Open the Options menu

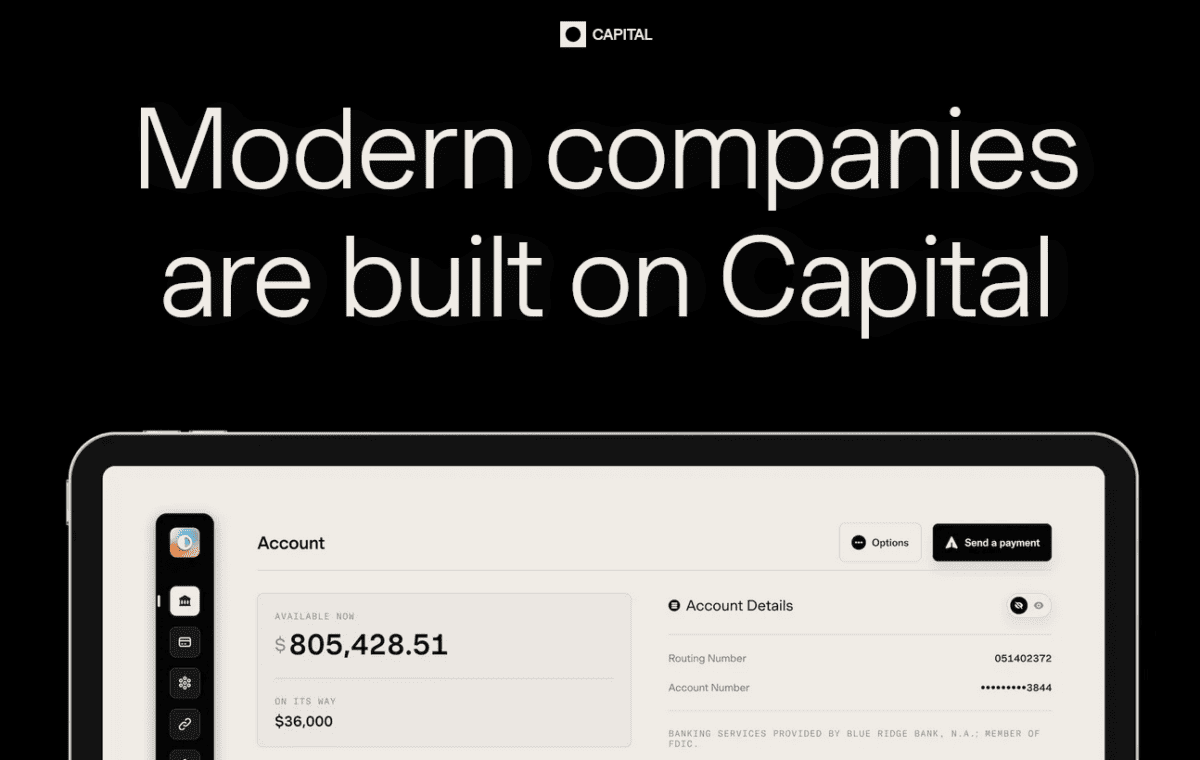(880, 542)
